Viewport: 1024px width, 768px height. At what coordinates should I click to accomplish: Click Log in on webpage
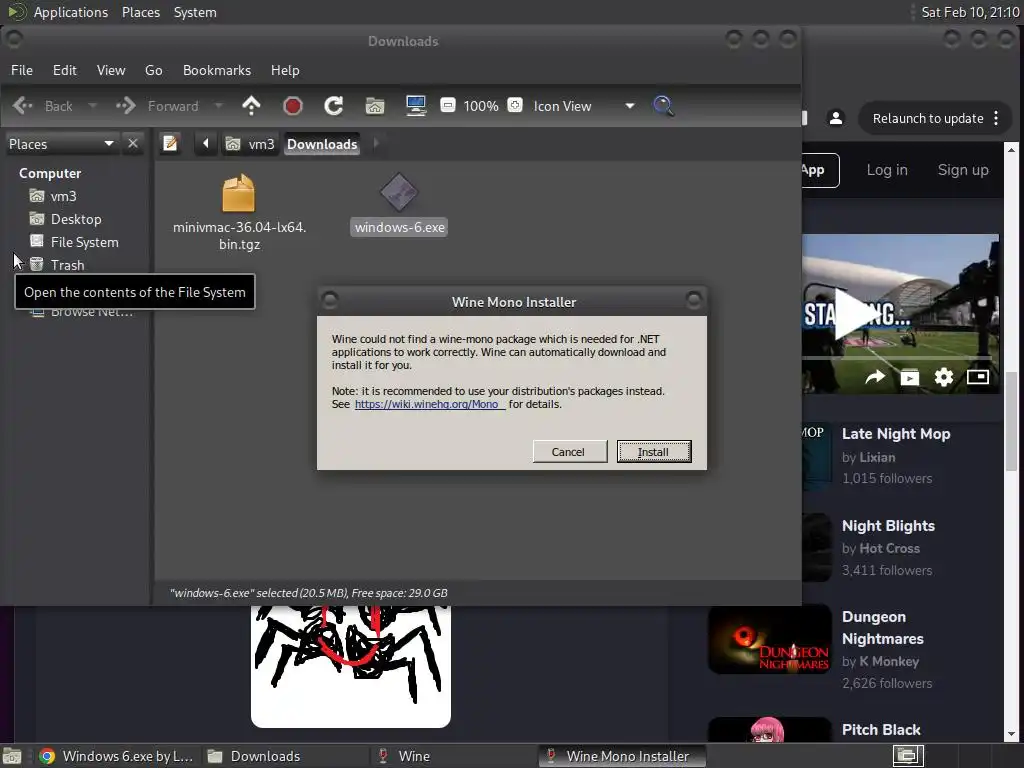pyautogui.click(x=887, y=170)
